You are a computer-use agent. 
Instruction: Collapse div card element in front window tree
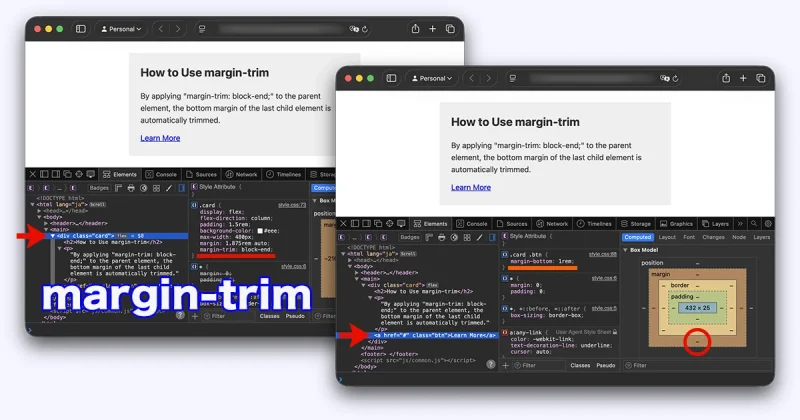[363, 285]
